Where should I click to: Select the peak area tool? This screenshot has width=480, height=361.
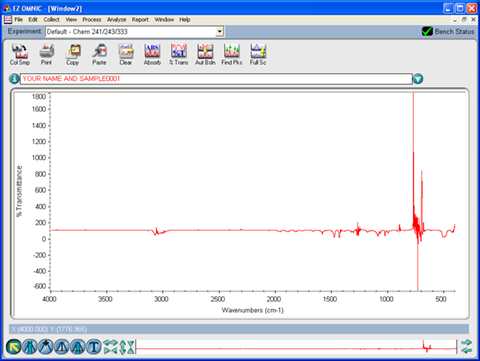[78, 347]
